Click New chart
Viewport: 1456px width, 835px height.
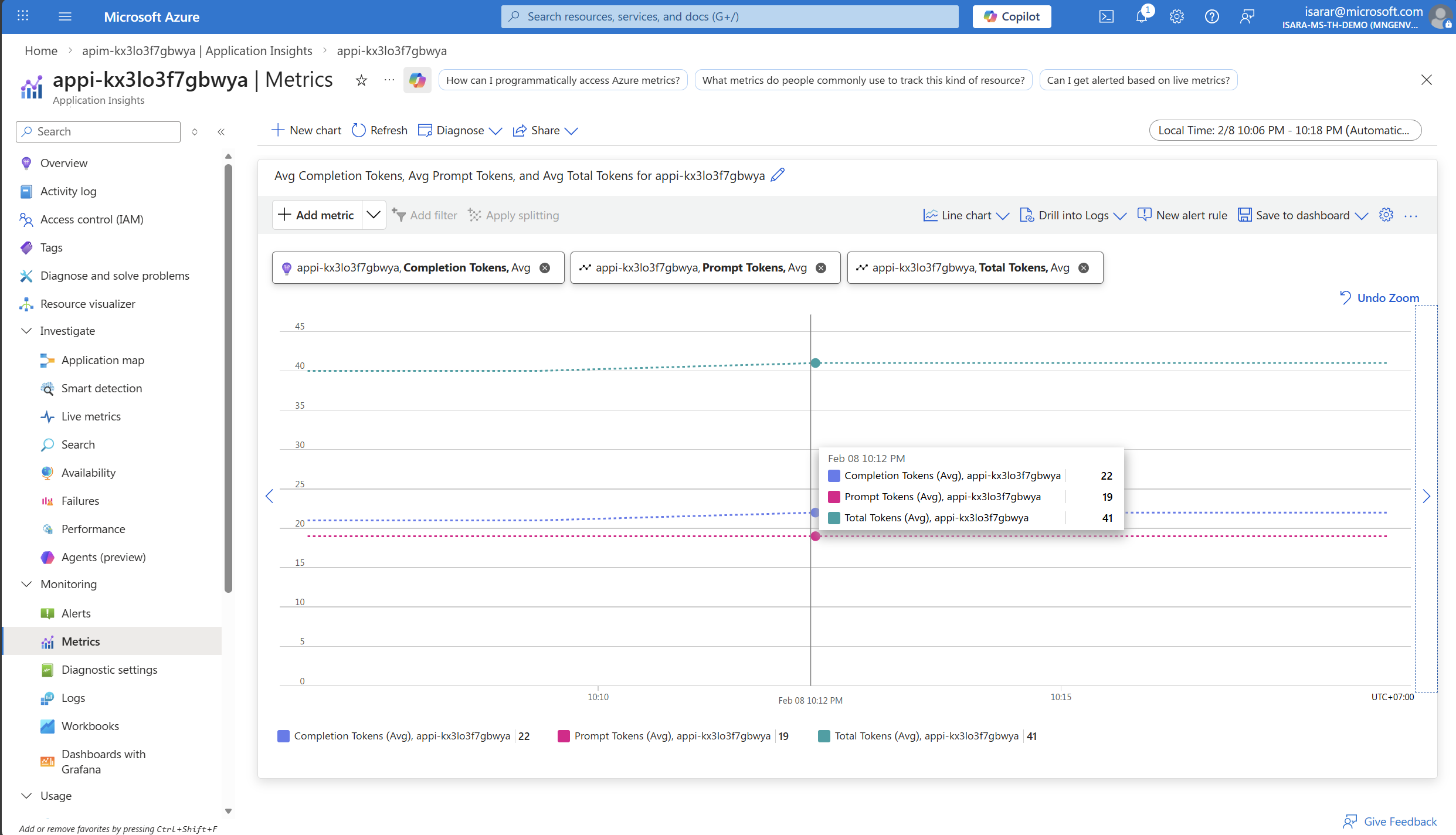click(306, 130)
